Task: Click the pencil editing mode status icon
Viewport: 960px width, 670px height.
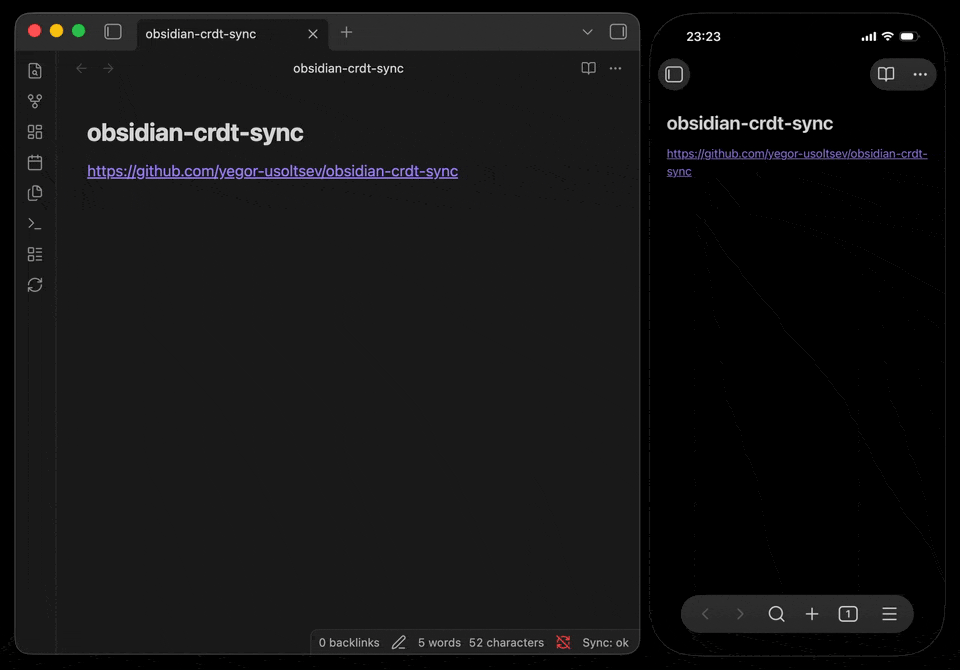Action: click(x=399, y=642)
